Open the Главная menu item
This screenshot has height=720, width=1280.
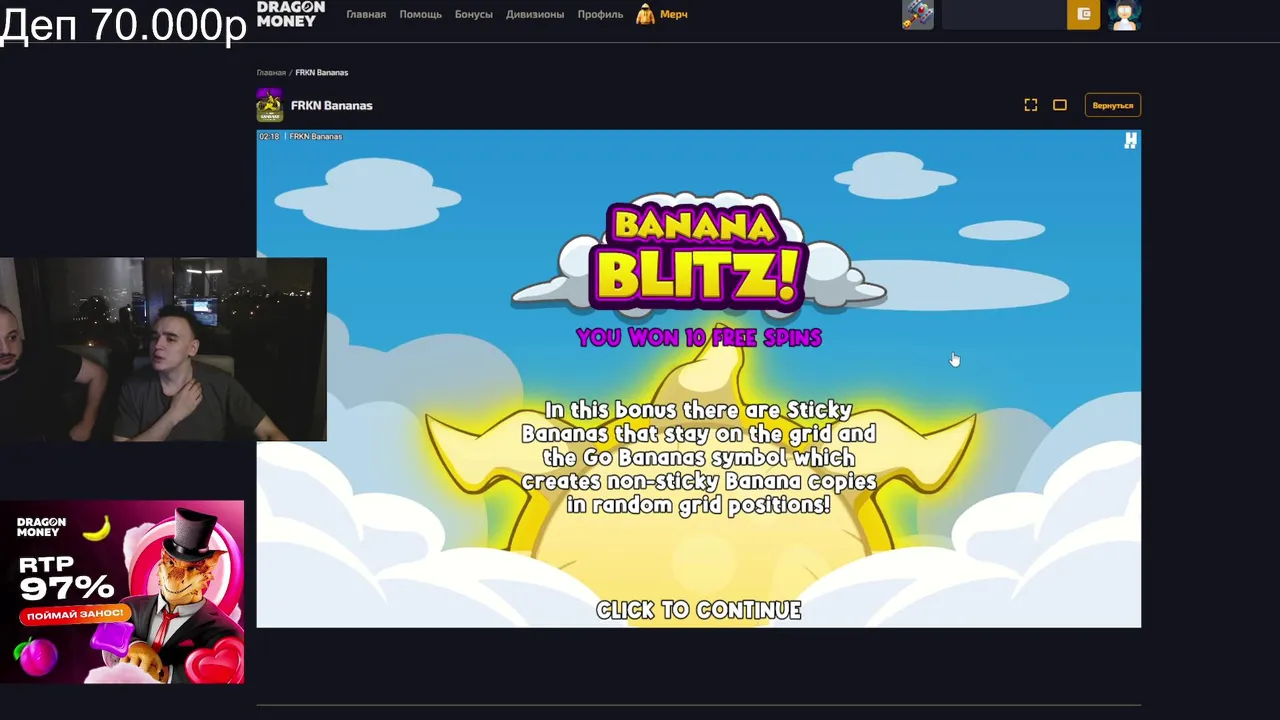tap(366, 15)
